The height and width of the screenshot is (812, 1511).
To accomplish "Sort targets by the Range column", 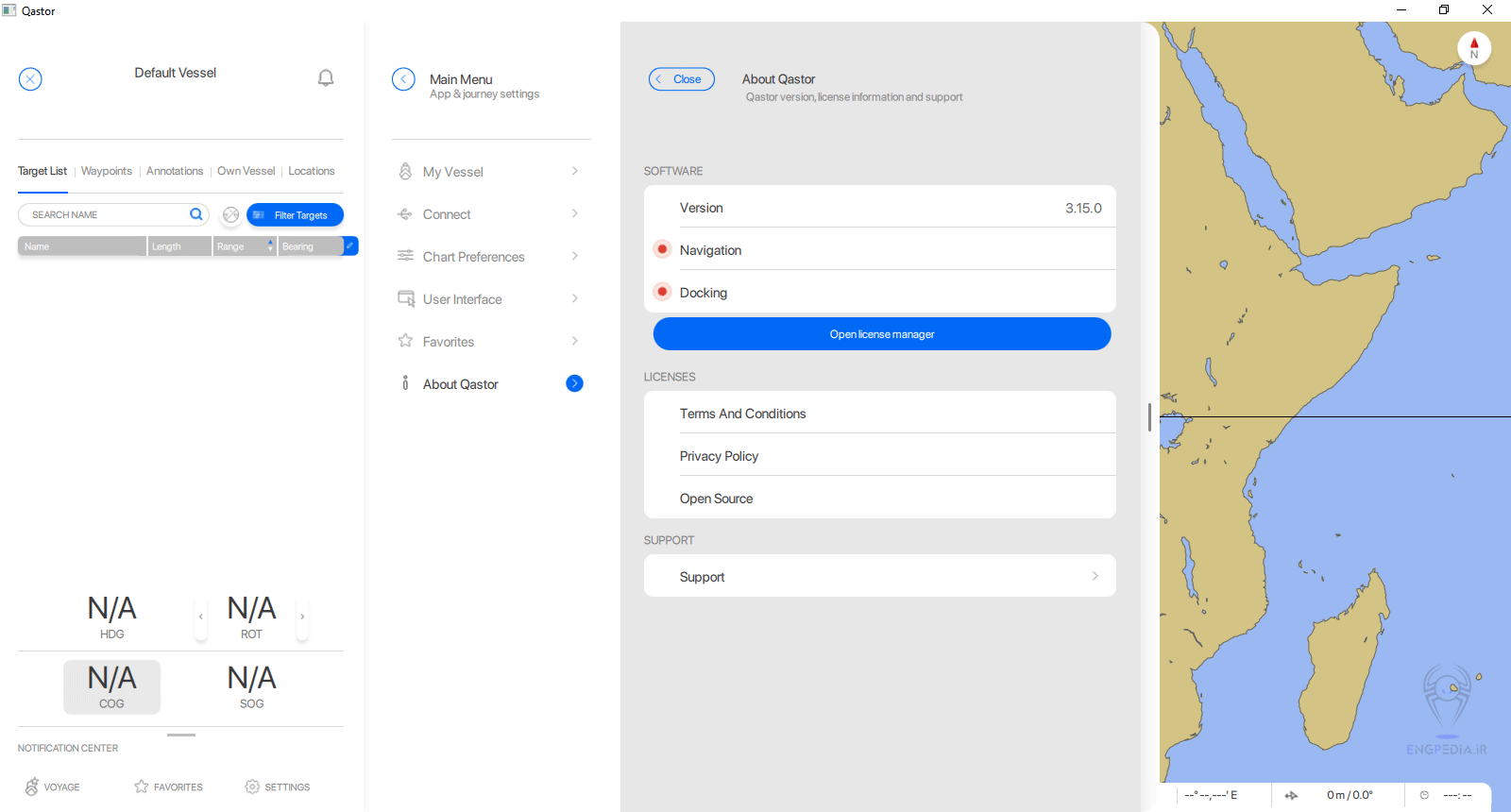I will point(244,246).
